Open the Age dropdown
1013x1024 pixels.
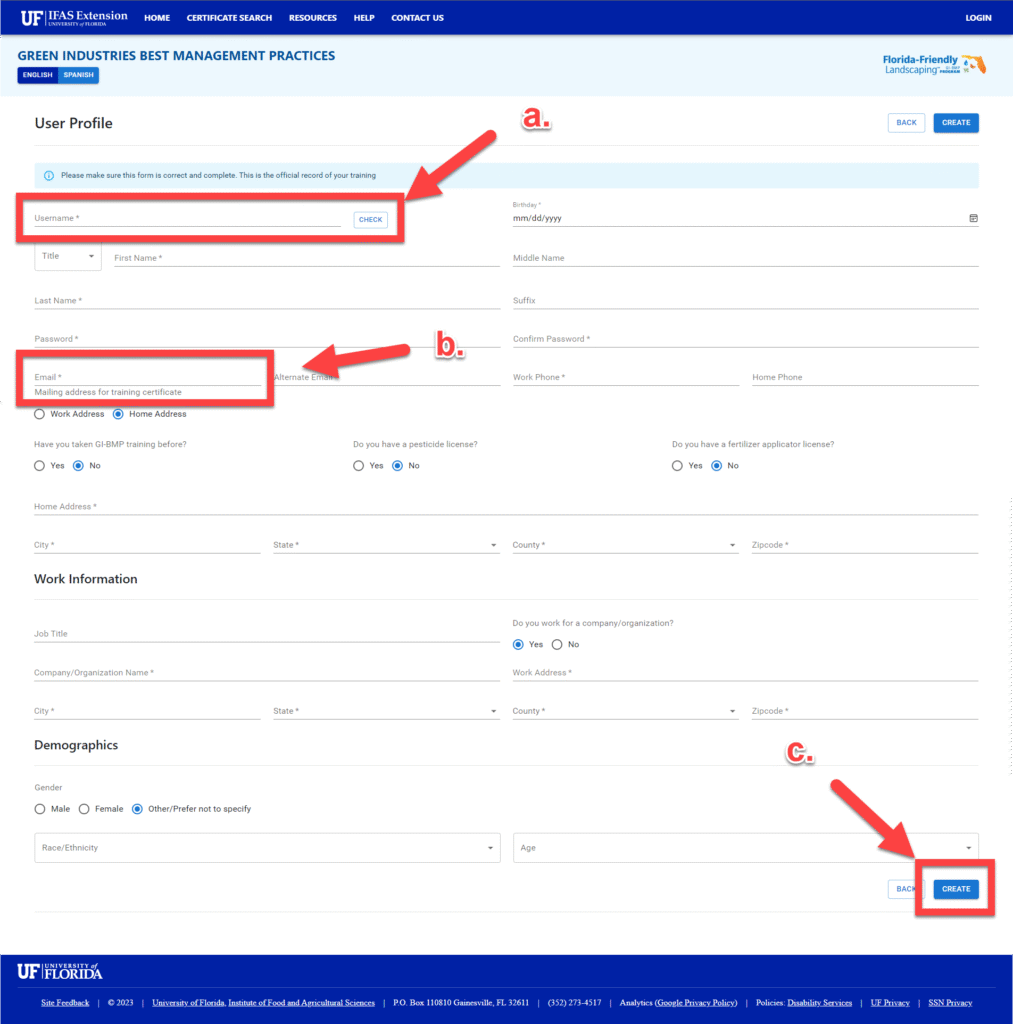pyautogui.click(x=745, y=848)
